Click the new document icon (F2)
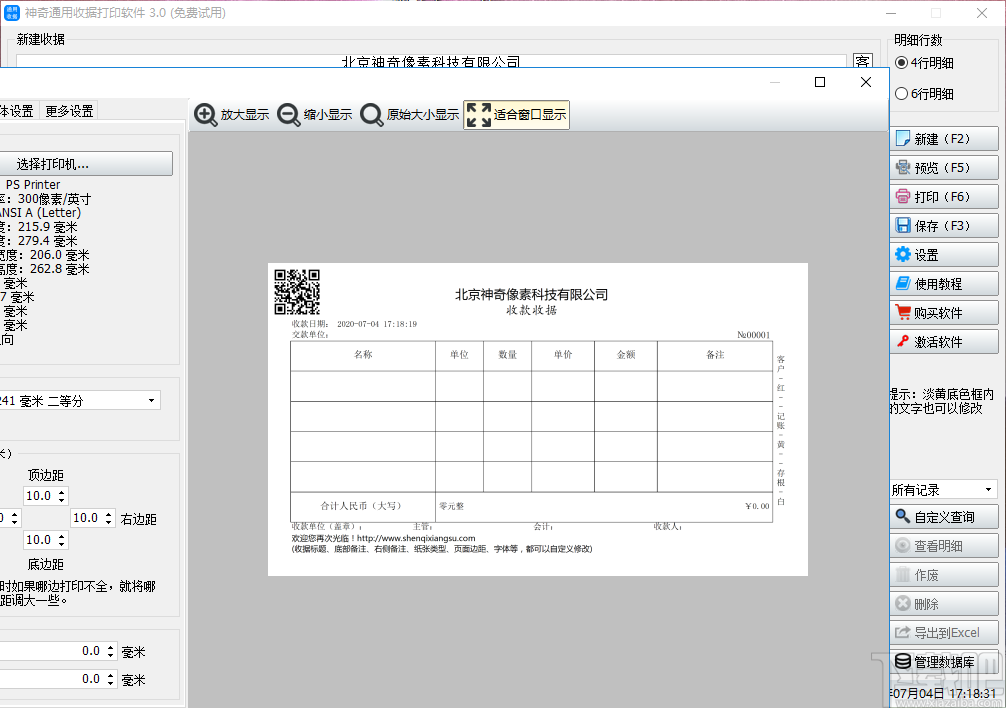 click(903, 139)
